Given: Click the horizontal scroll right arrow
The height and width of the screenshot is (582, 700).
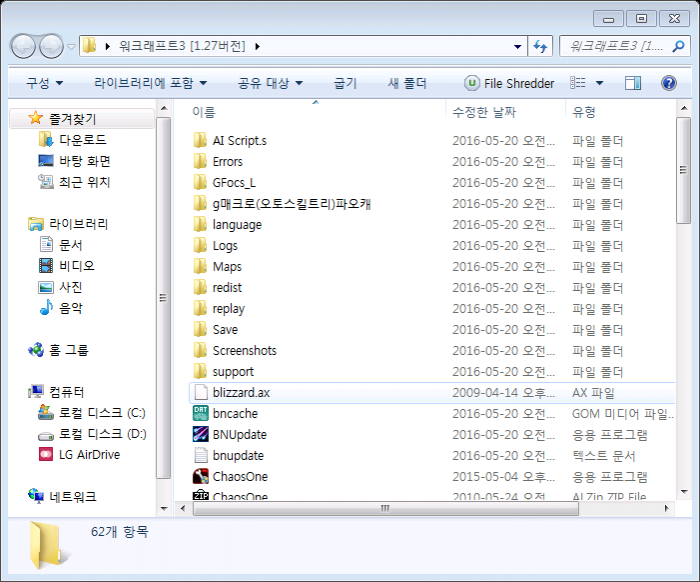Looking at the screenshot, I should (x=667, y=508).
